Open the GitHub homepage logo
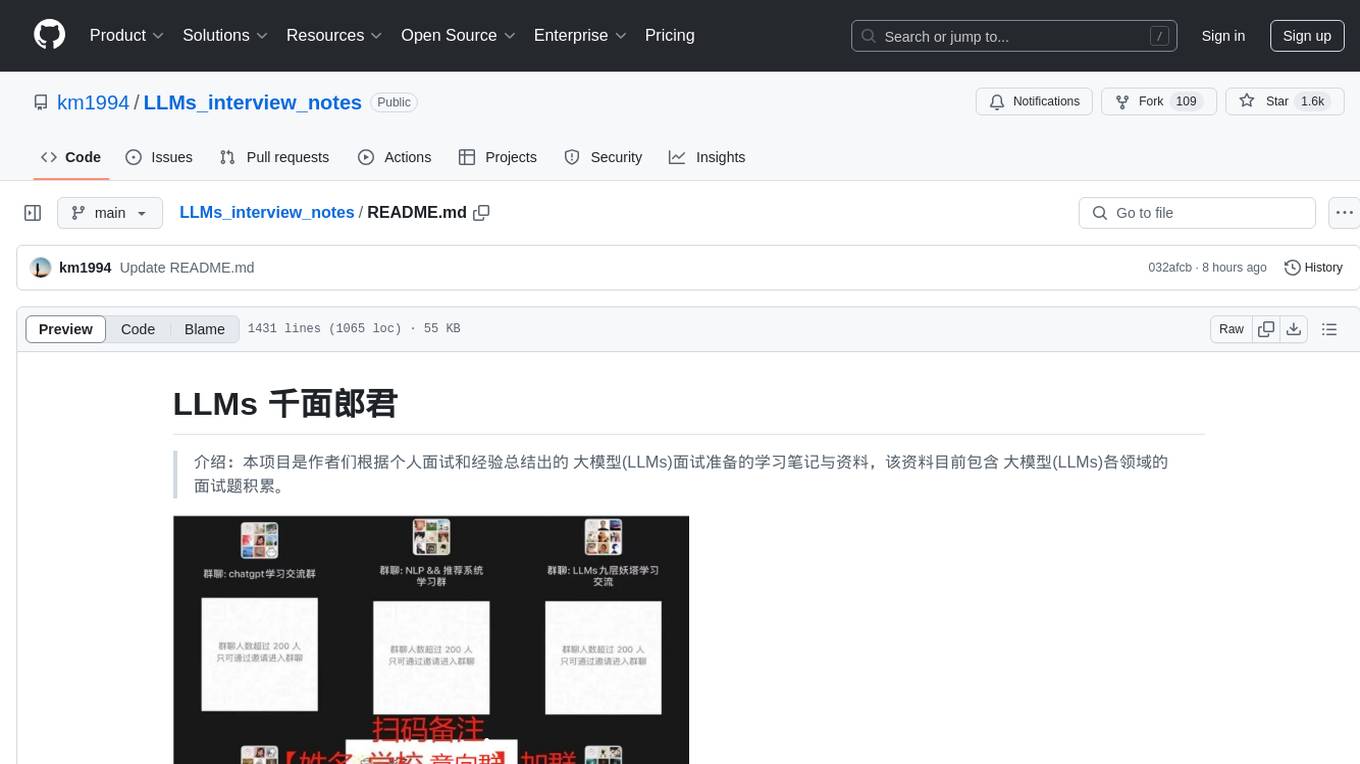1360x764 pixels. pos(49,35)
